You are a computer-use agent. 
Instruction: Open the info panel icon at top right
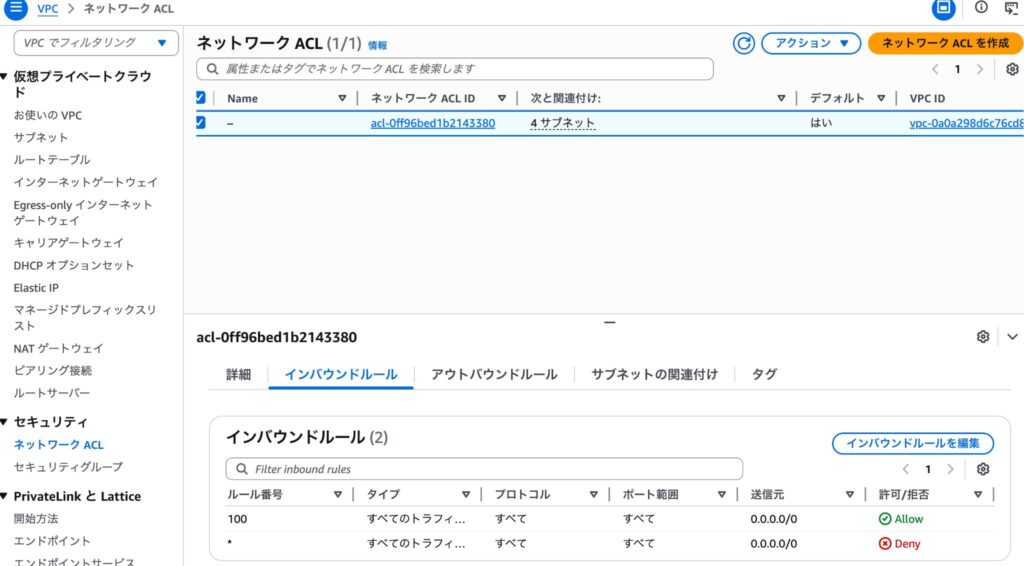point(980,8)
